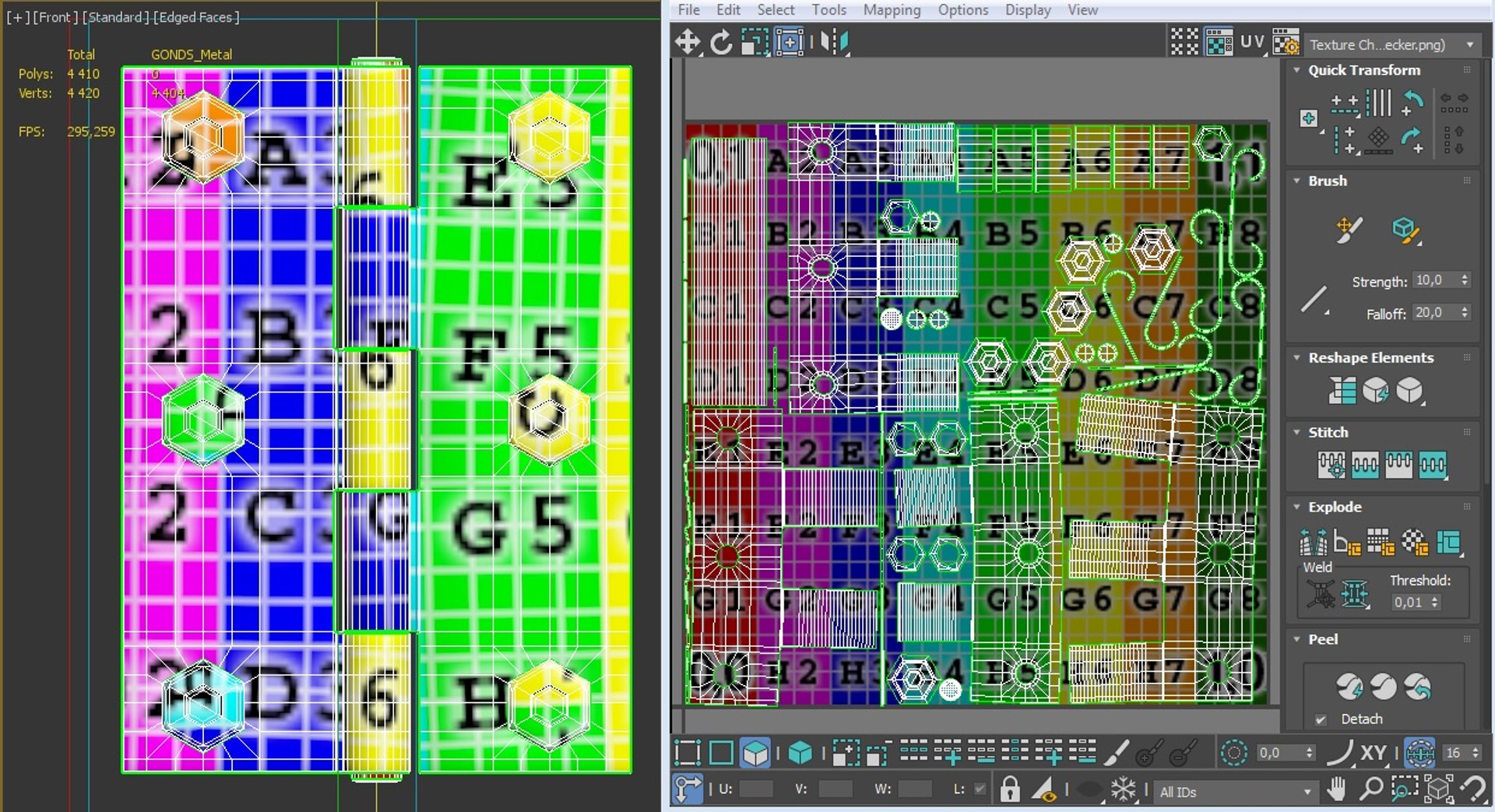Click the Grow selection icon in bottom toolbar
1495x812 pixels.
point(846,753)
